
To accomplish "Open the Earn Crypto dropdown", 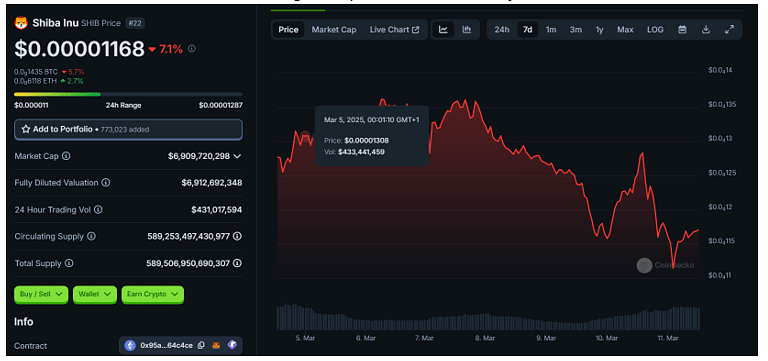I will pyautogui.click(x=152, y=294).
